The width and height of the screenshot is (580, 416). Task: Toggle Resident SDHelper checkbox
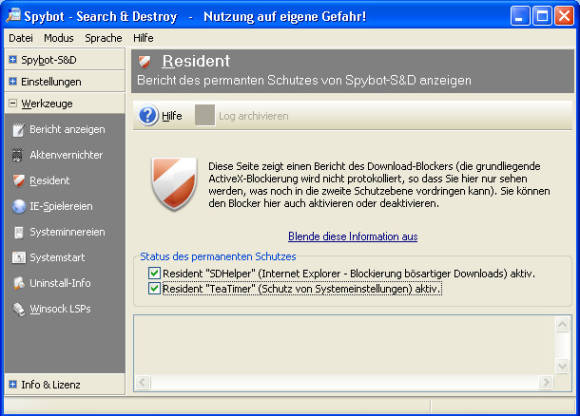pos(154,273)
